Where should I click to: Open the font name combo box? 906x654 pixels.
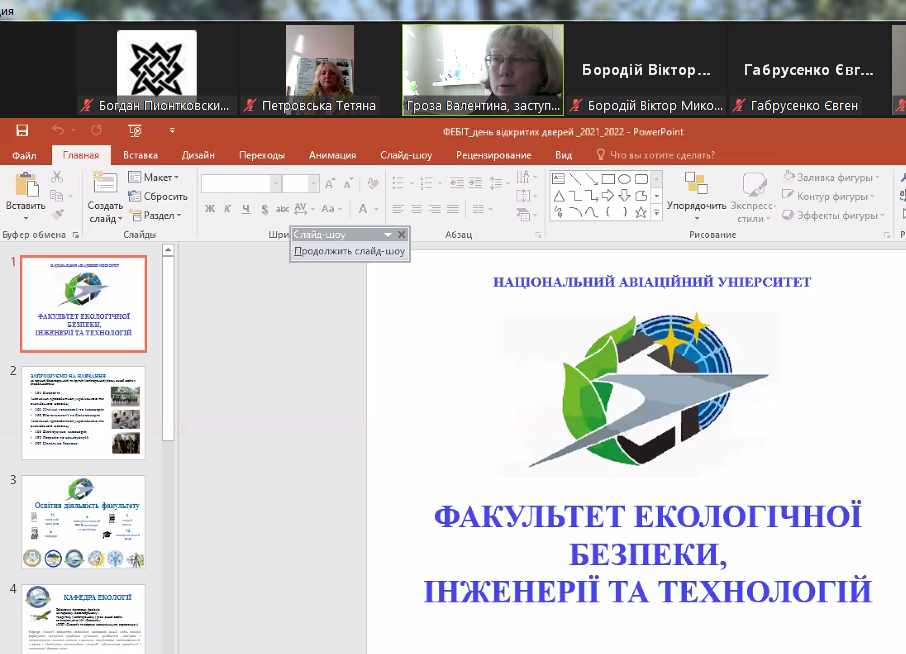click(240, 183)
